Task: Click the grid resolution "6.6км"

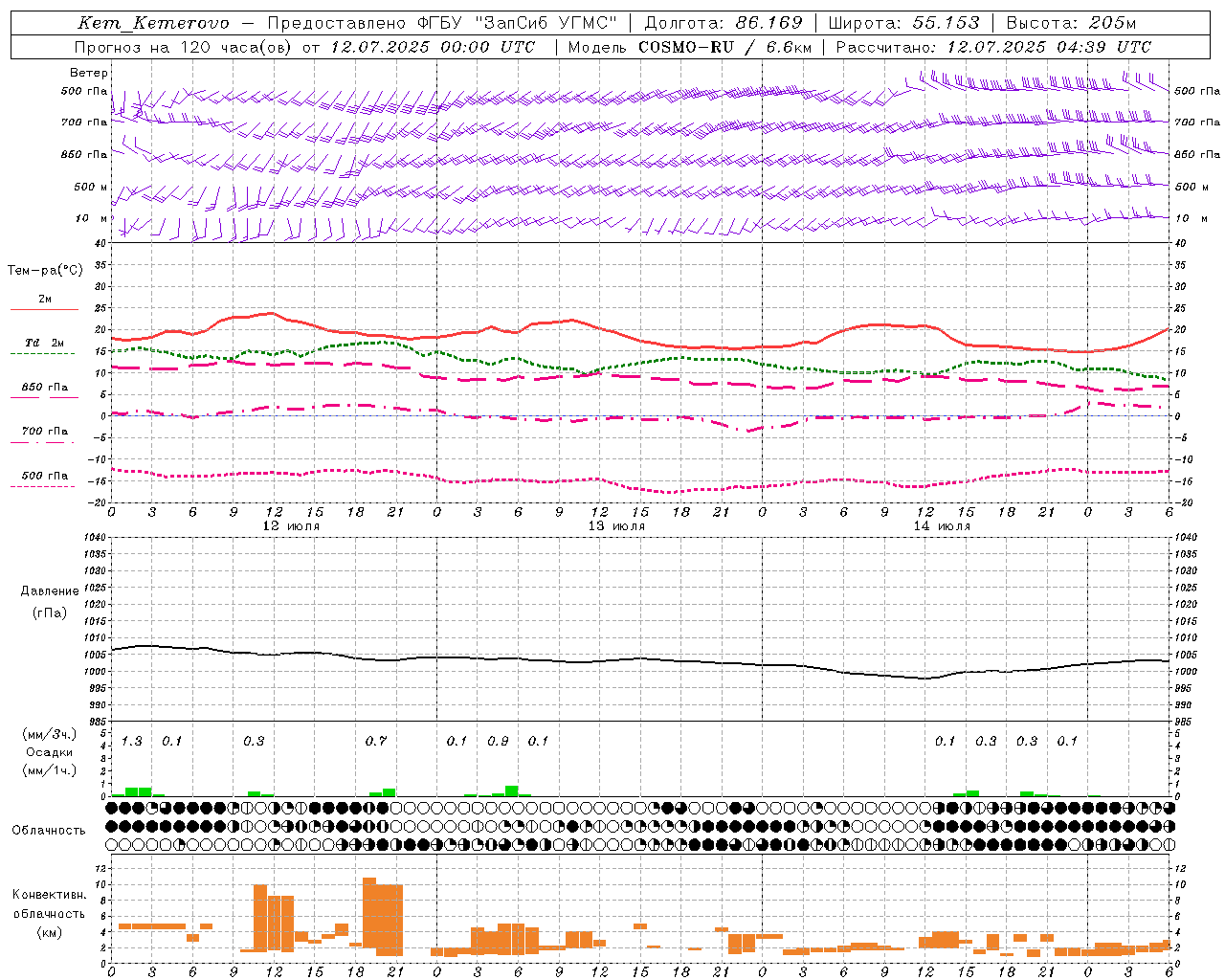Action: pos(787,47)
